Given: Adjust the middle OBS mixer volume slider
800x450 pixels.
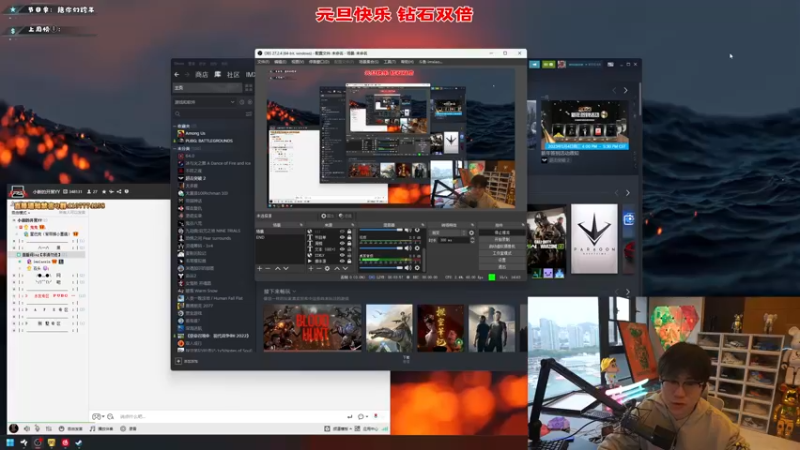Looking at the screenshot, I should (x=381, y=248).
